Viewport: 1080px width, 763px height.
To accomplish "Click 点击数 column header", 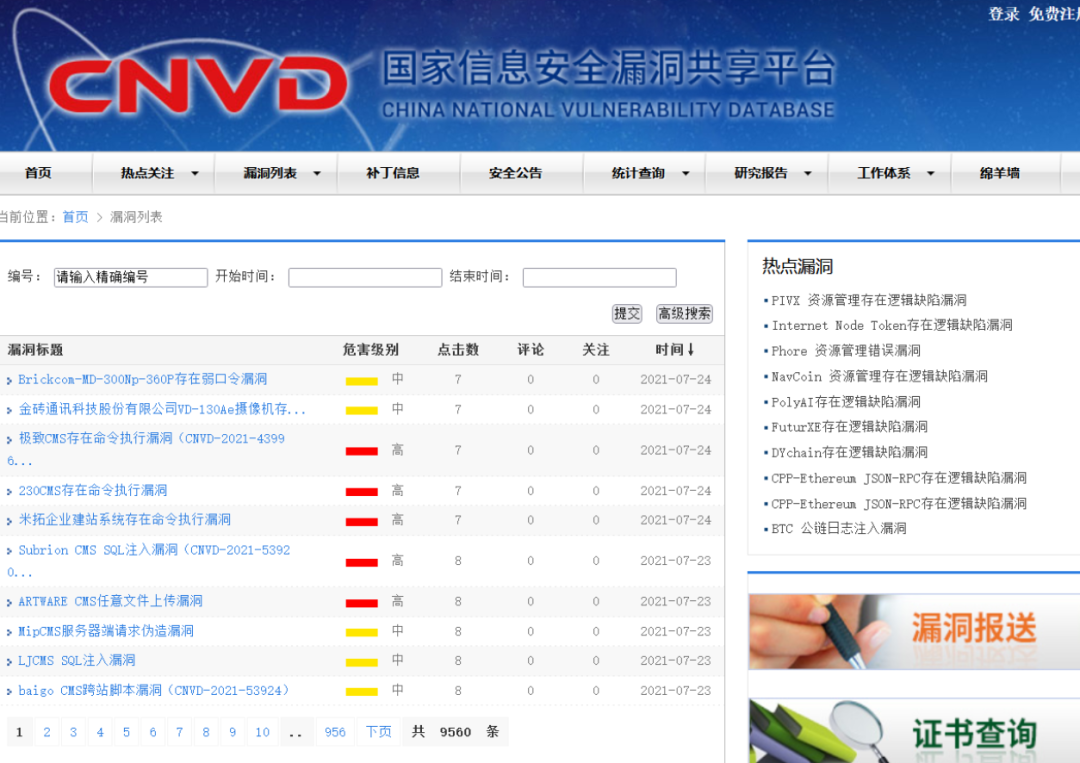I will [x=458, y=350].
